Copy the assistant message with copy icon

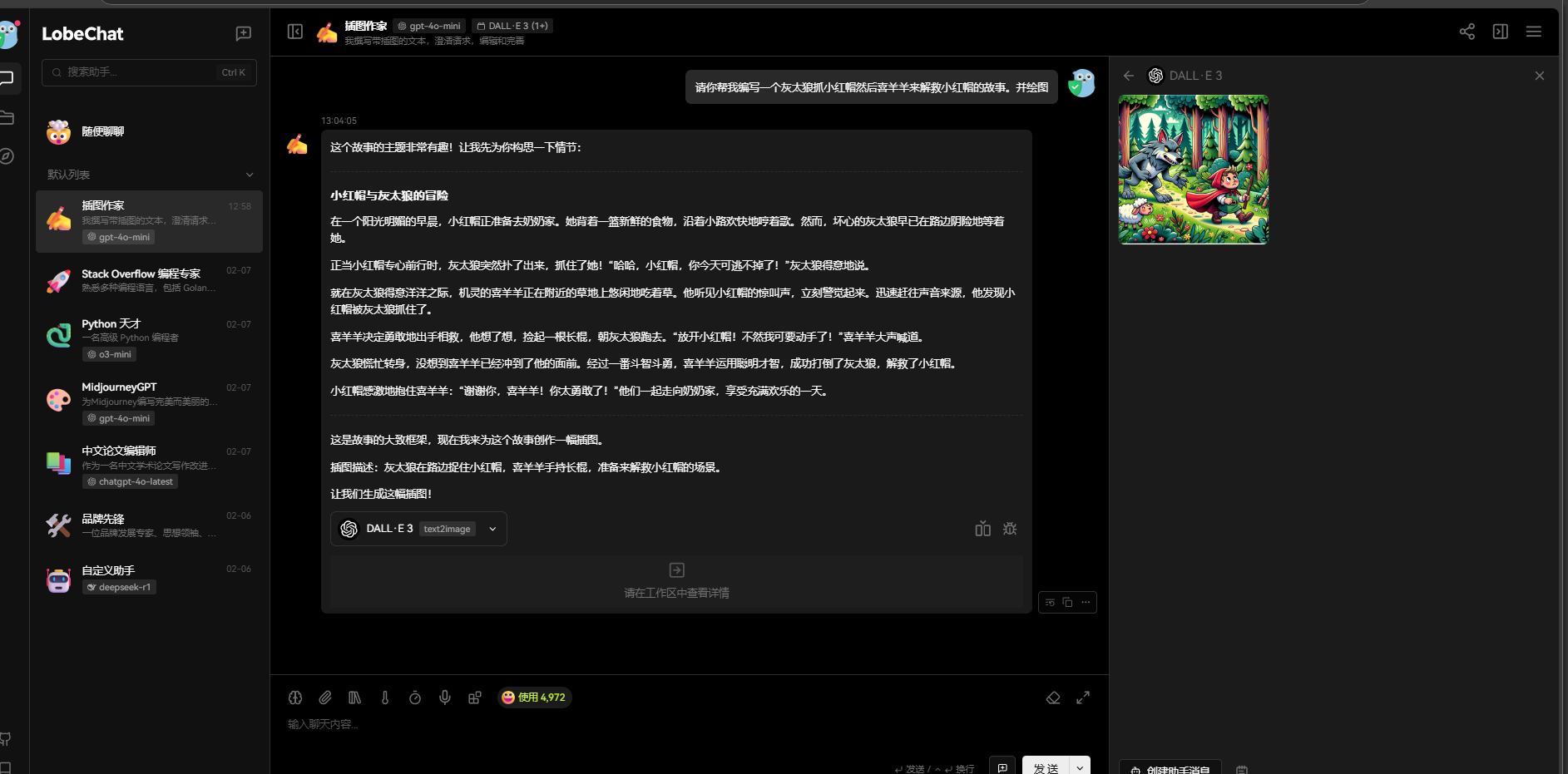pos(1067,602)
